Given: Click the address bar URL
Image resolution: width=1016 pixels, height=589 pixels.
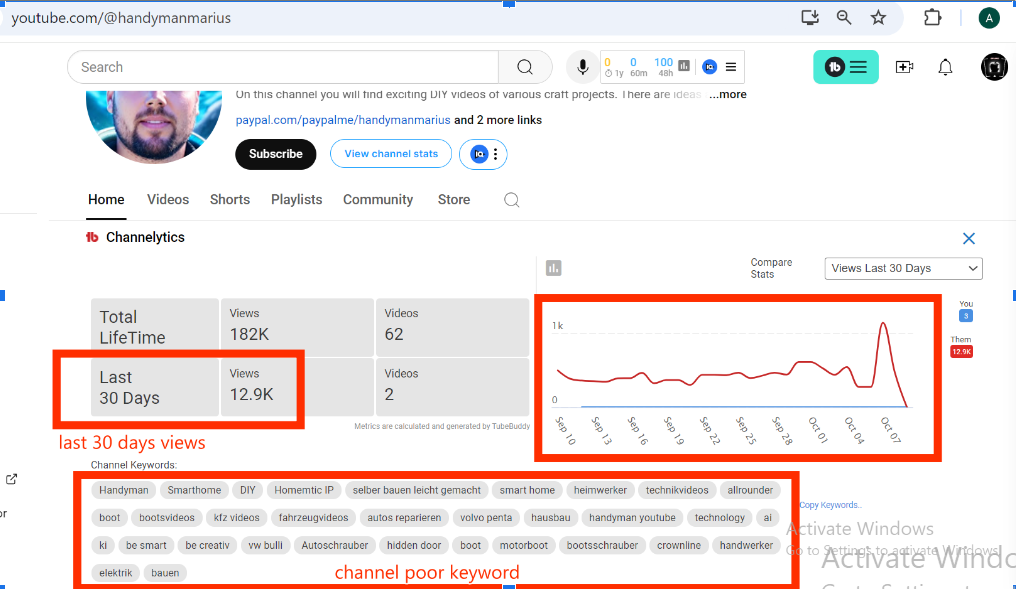Looking at the screenshot, I should [x=121, y=18].
